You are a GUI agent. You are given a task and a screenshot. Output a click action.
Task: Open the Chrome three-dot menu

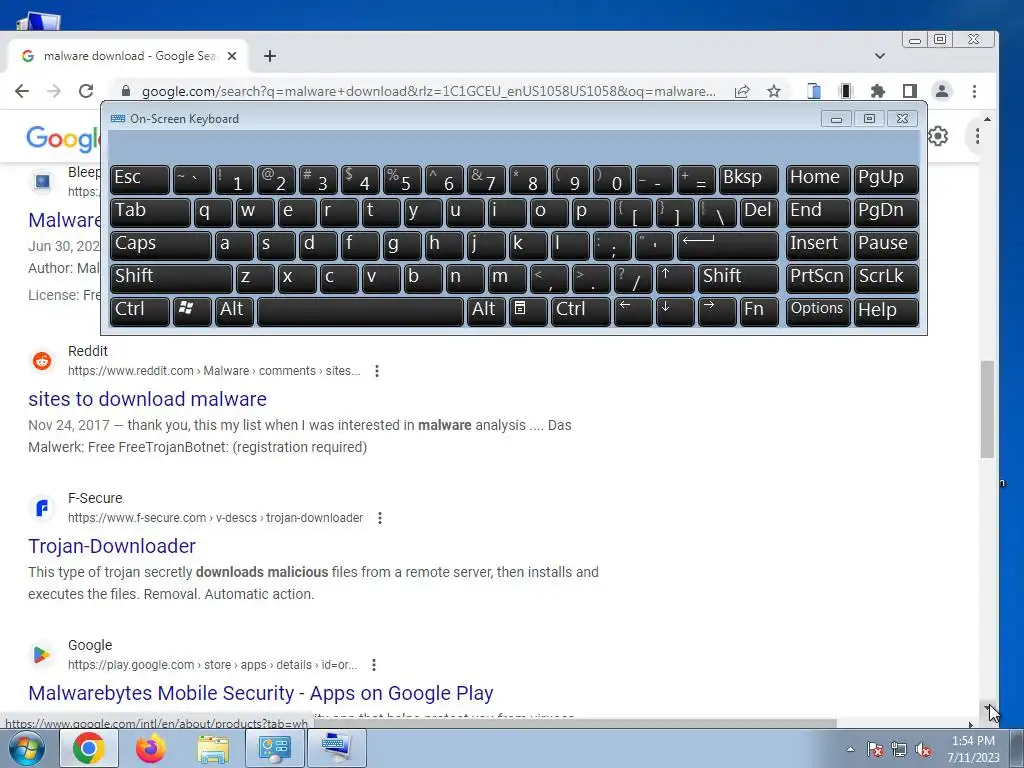click(x=974, y=91)
